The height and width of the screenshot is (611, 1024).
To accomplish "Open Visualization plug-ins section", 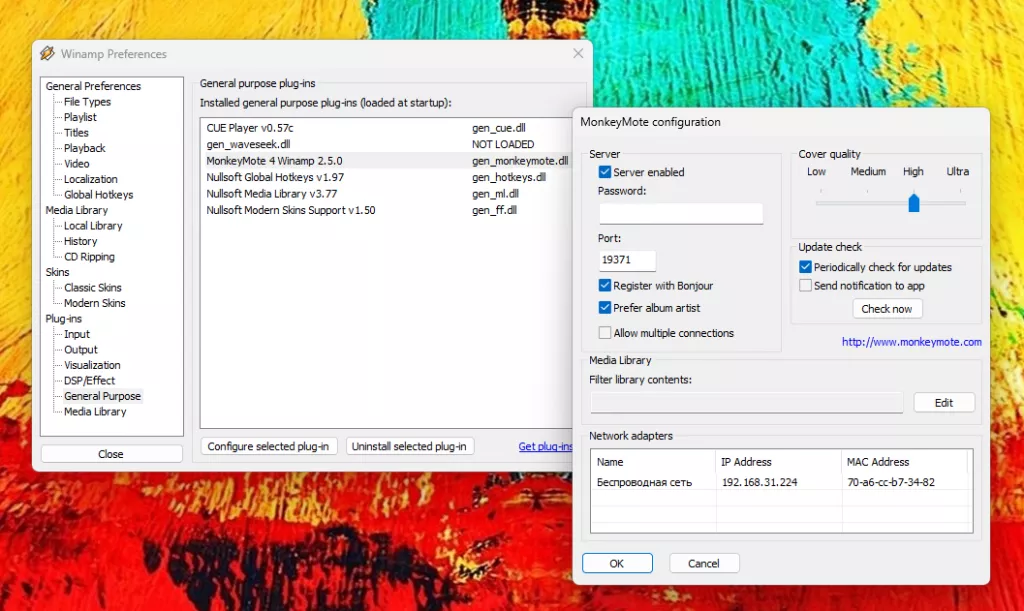I will (92, 365).
